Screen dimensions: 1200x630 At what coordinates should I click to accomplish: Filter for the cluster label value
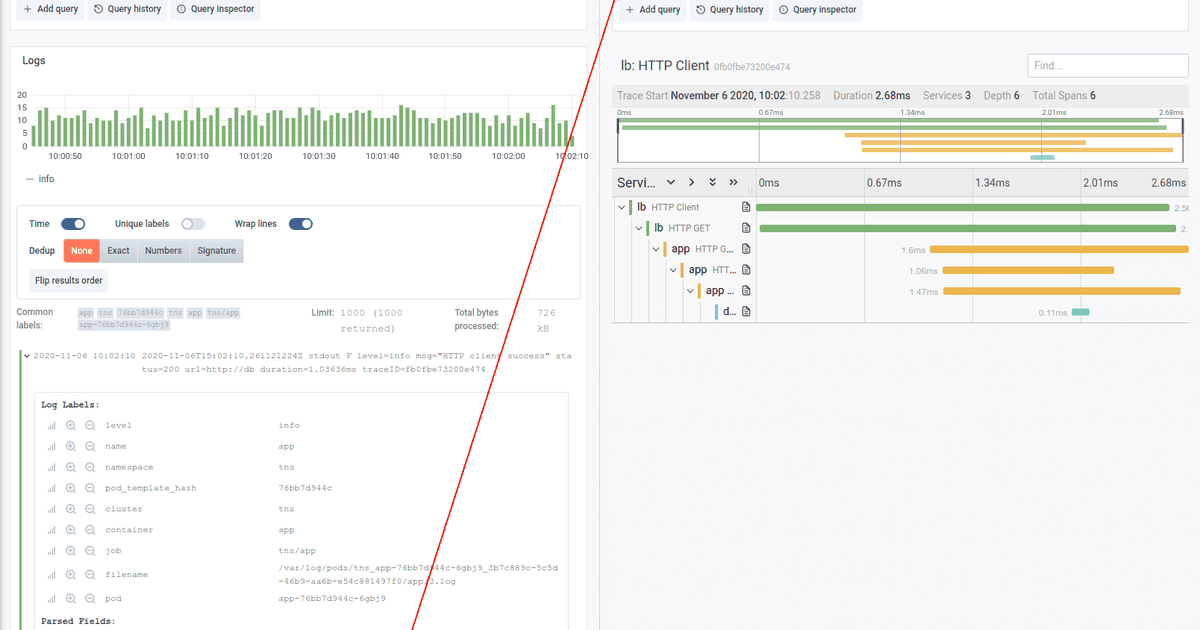(x=71, y=509)
